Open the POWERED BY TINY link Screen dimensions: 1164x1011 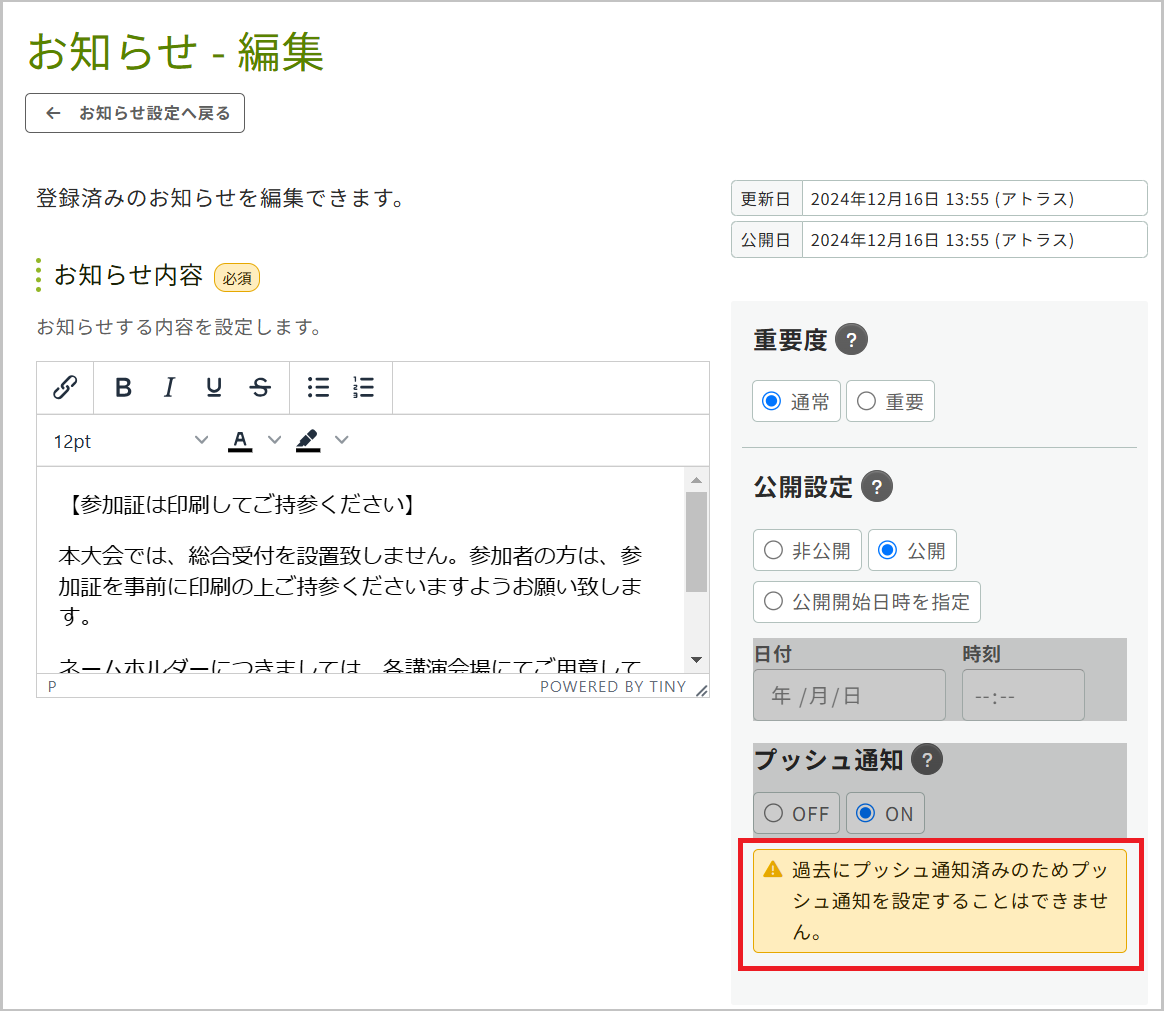click(612, 687)
